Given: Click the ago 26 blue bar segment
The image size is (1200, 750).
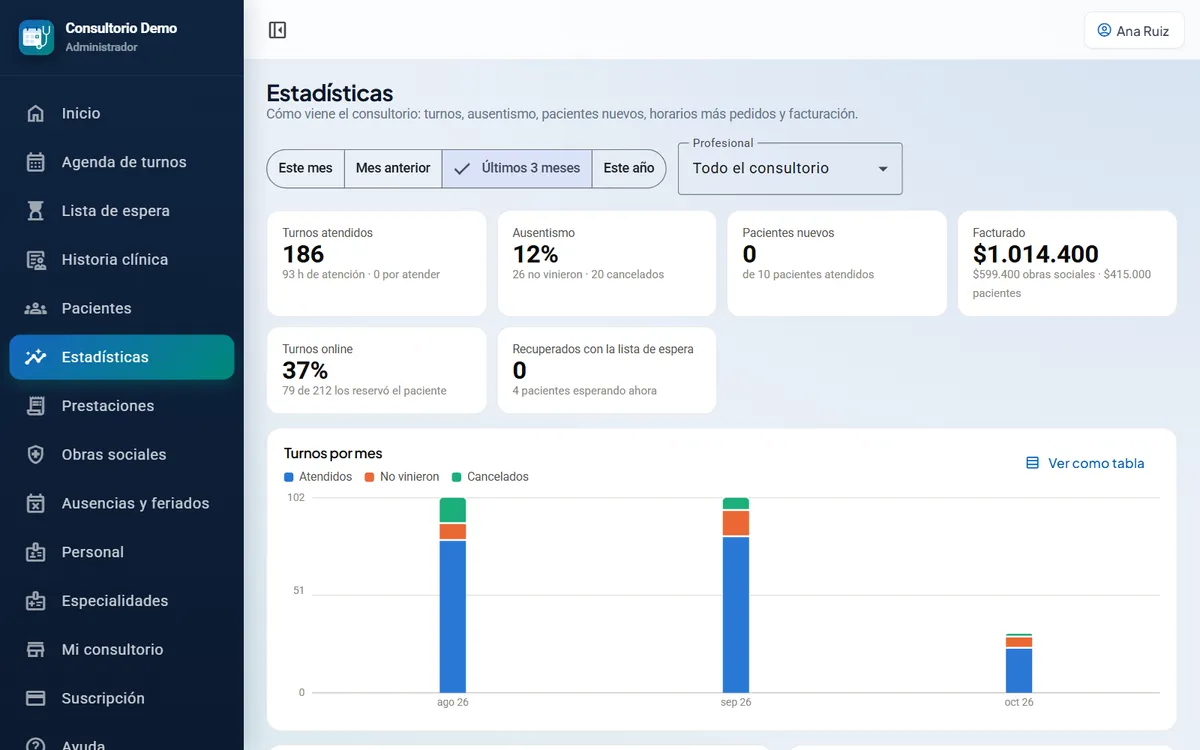Looking at the screenshot, I should tap(453, 617).
